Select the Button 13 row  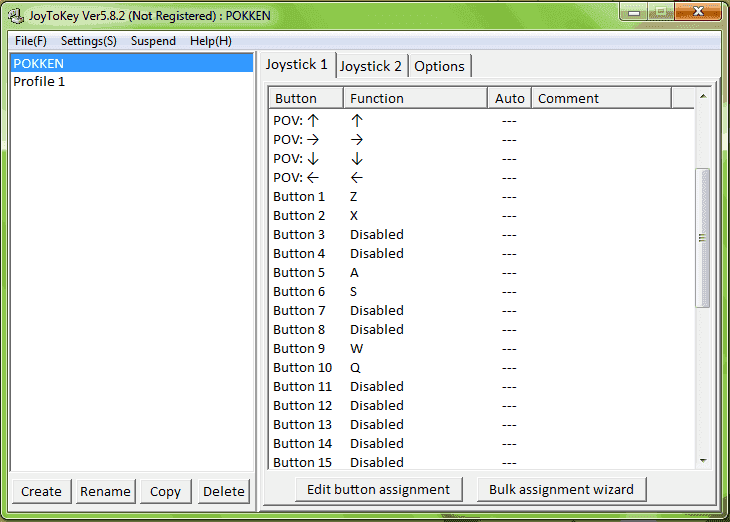(x=482, y=425)
